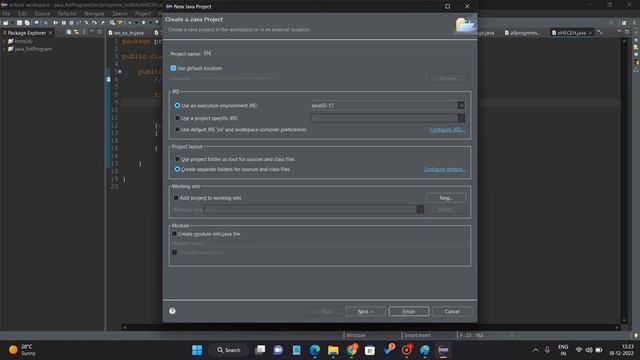Click Eclipse icon in taskbar
640x360 pixels.
443,350
